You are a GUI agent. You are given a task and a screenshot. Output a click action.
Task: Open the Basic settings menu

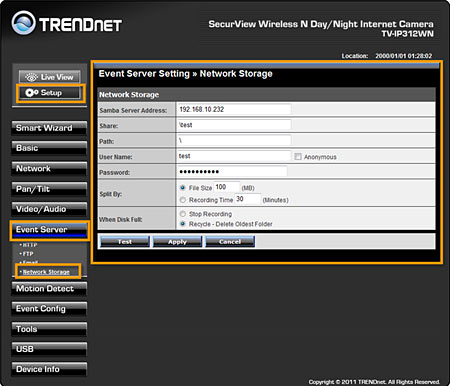[x=49, y=148]
